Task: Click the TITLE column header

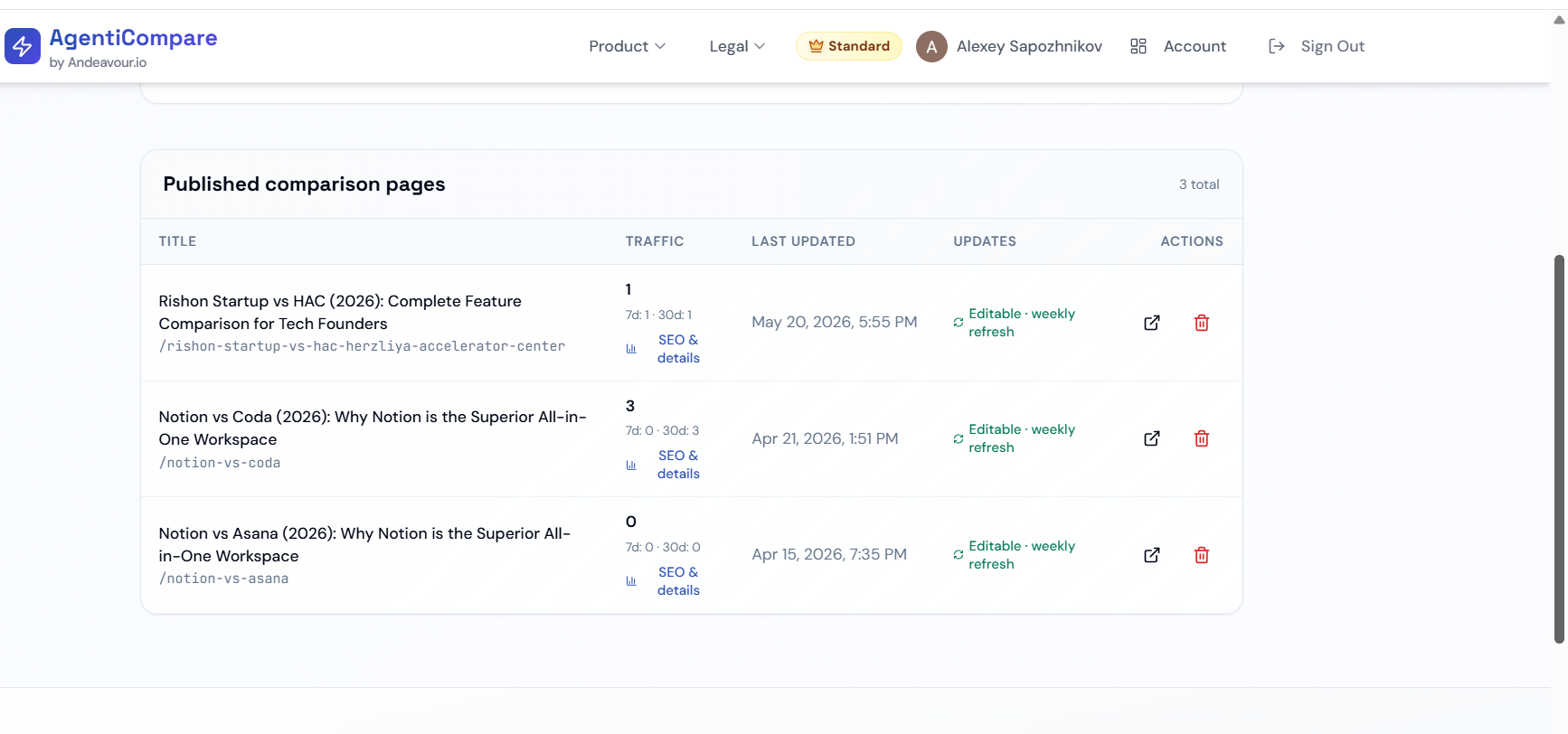Action: [x=177, y=241]
